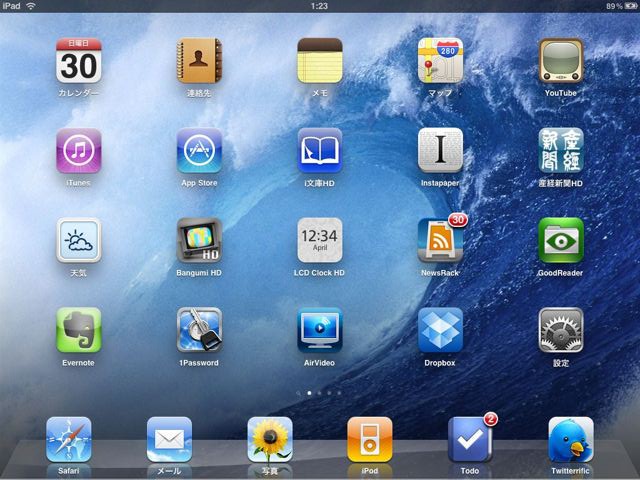Launch iPod app in the dock
This screenshot has height=480, width=640.
[370, 439]
